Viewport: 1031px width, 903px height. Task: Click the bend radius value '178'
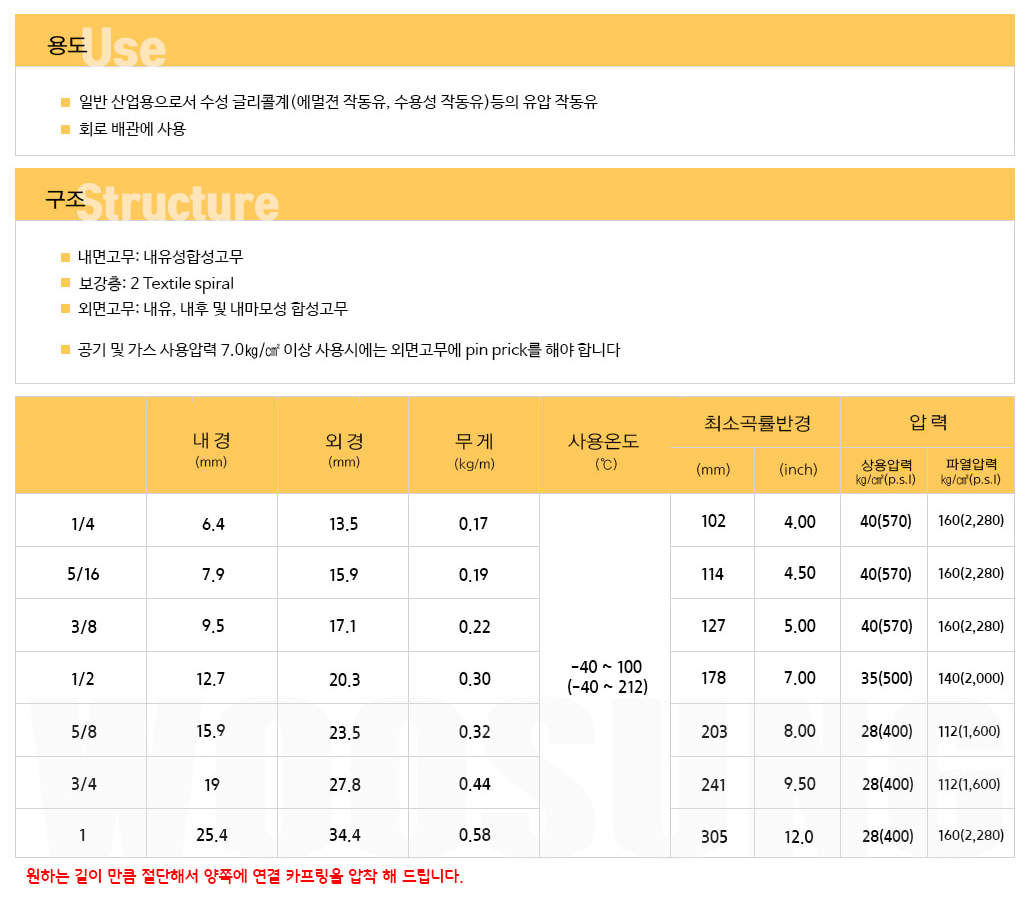[x=713, y=678]
